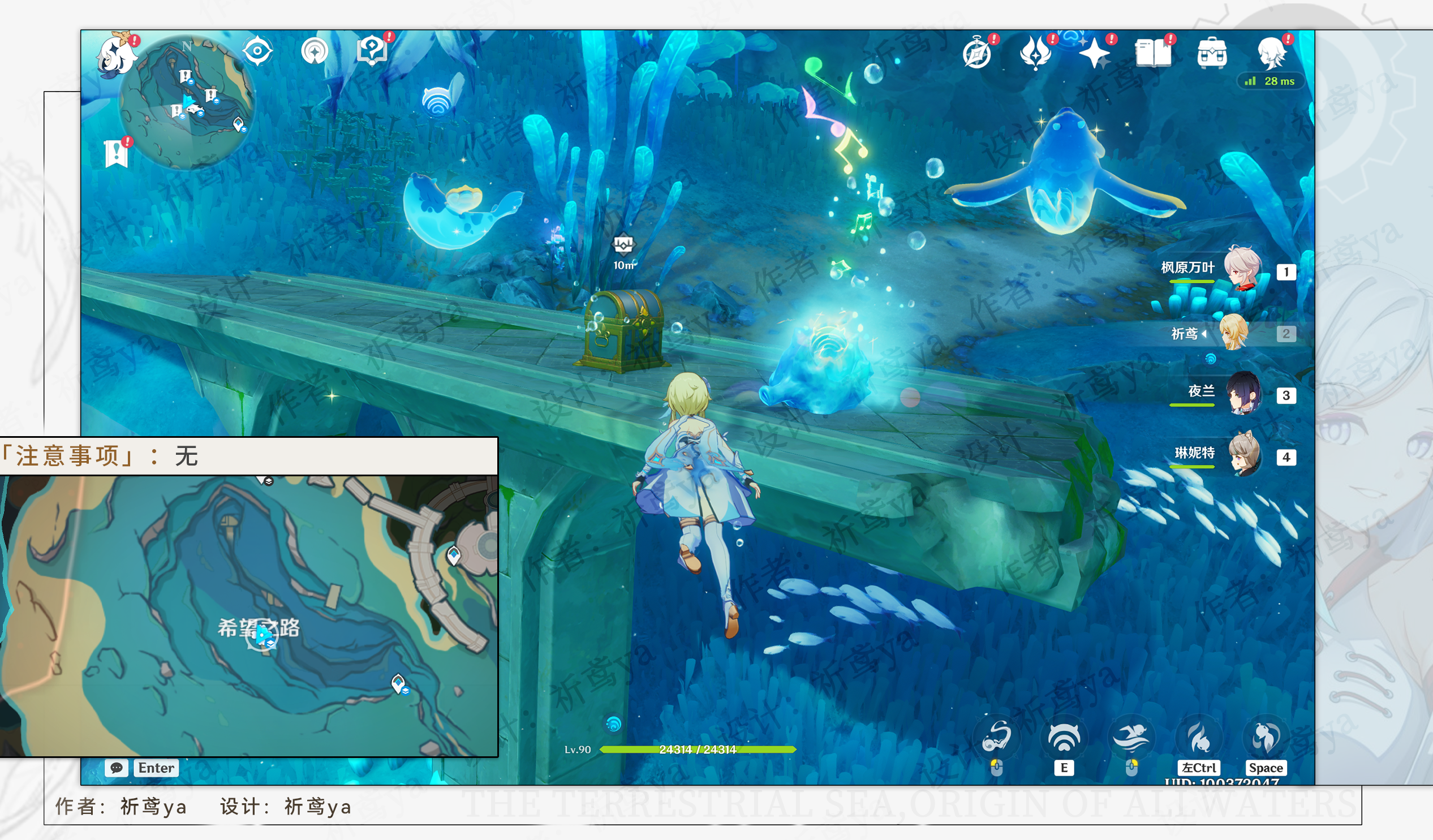Check the 28 ms network latency indicator
The height and width of the screenshot is (840, 1433).
click(1270, 81)
